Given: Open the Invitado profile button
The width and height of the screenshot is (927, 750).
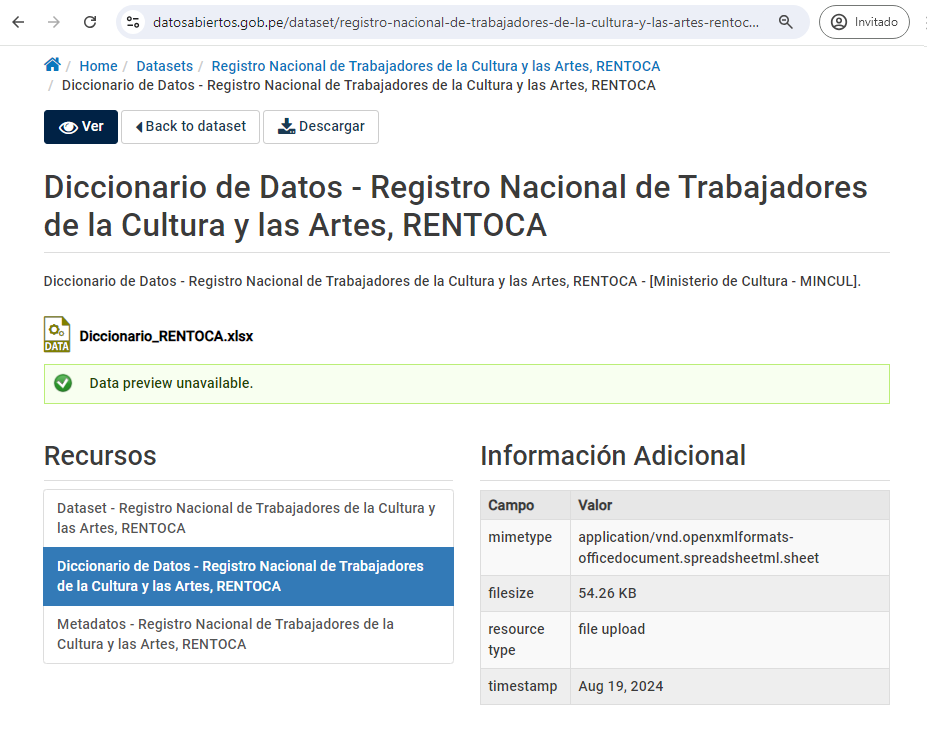Looking at the screenshot, I should pos(865,22).
